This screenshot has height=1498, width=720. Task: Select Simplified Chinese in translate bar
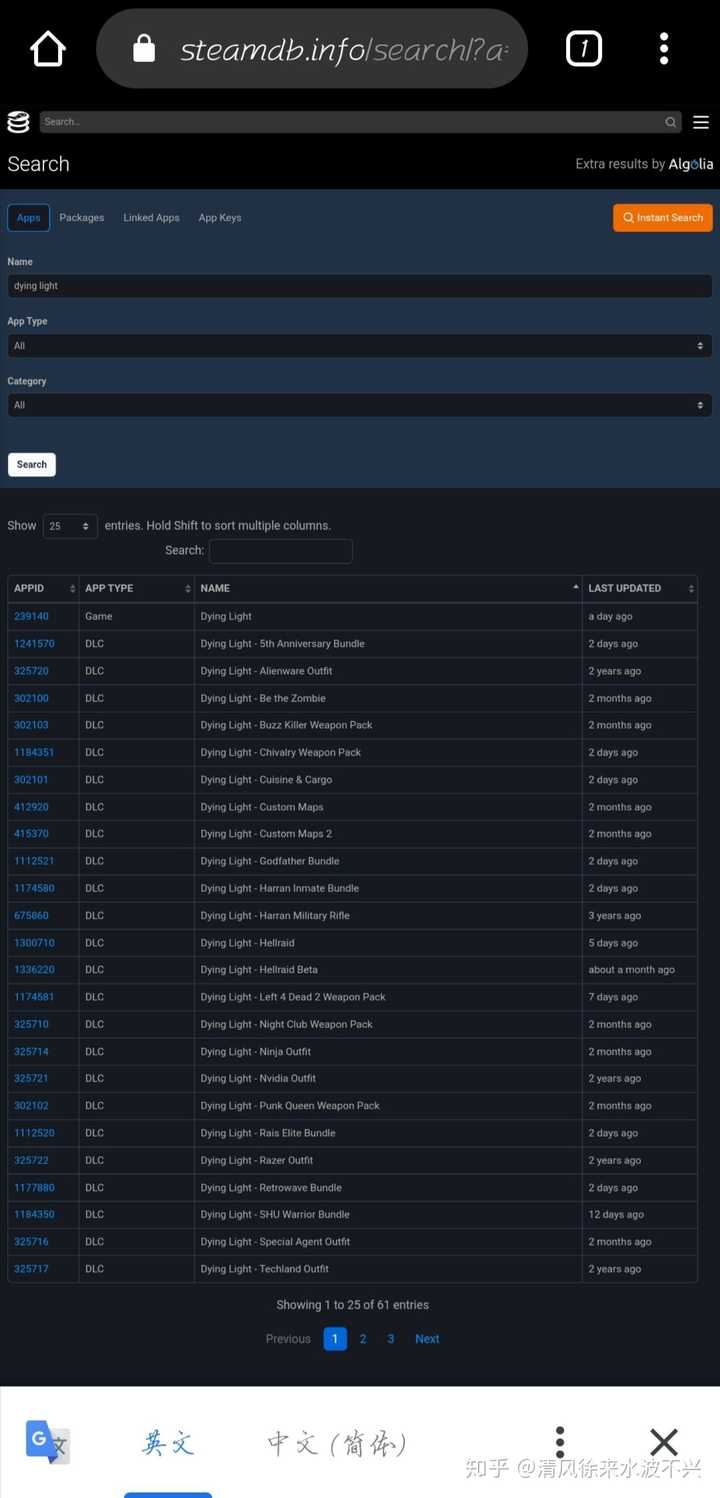point(338,1443)
